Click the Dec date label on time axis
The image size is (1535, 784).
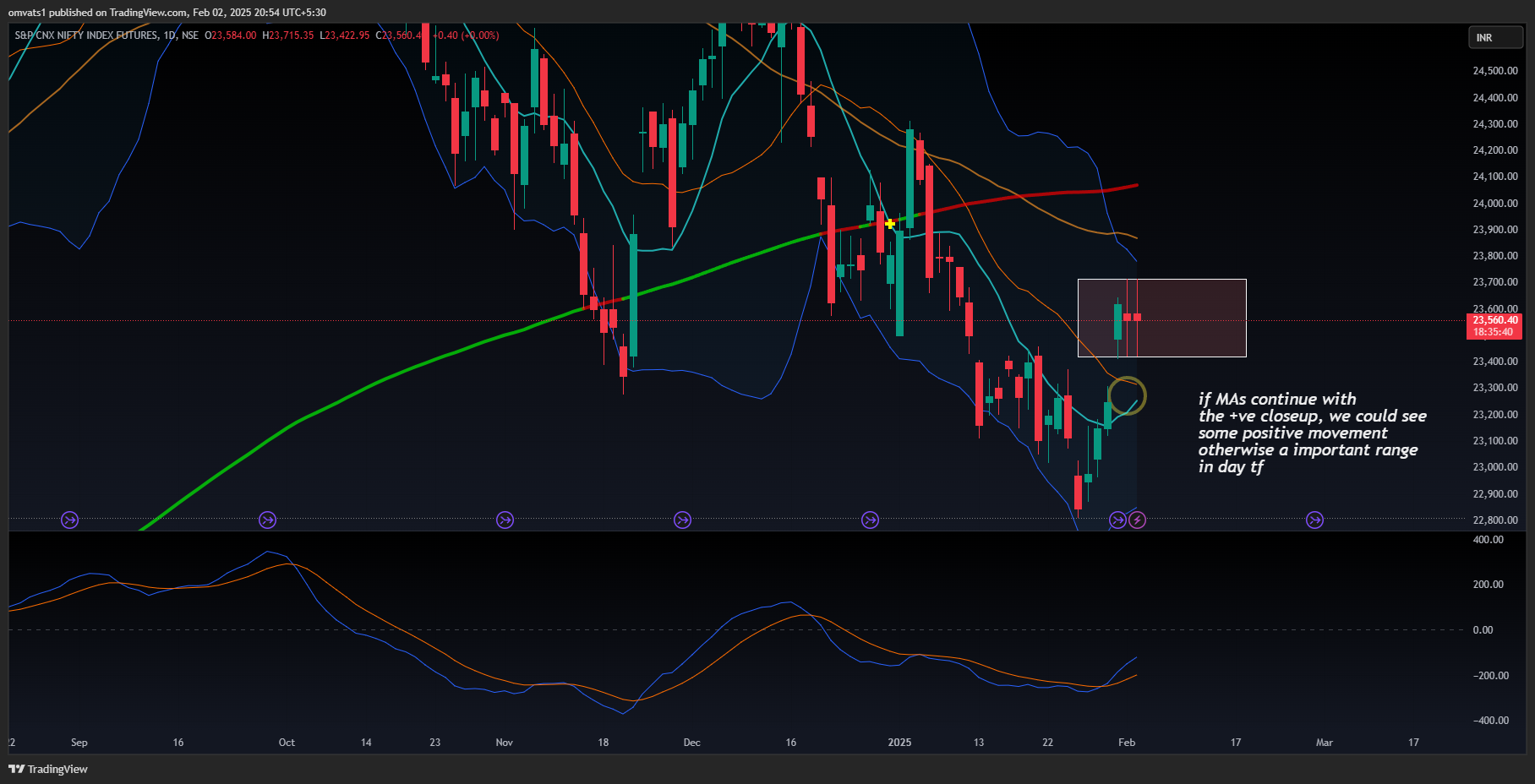691,743
